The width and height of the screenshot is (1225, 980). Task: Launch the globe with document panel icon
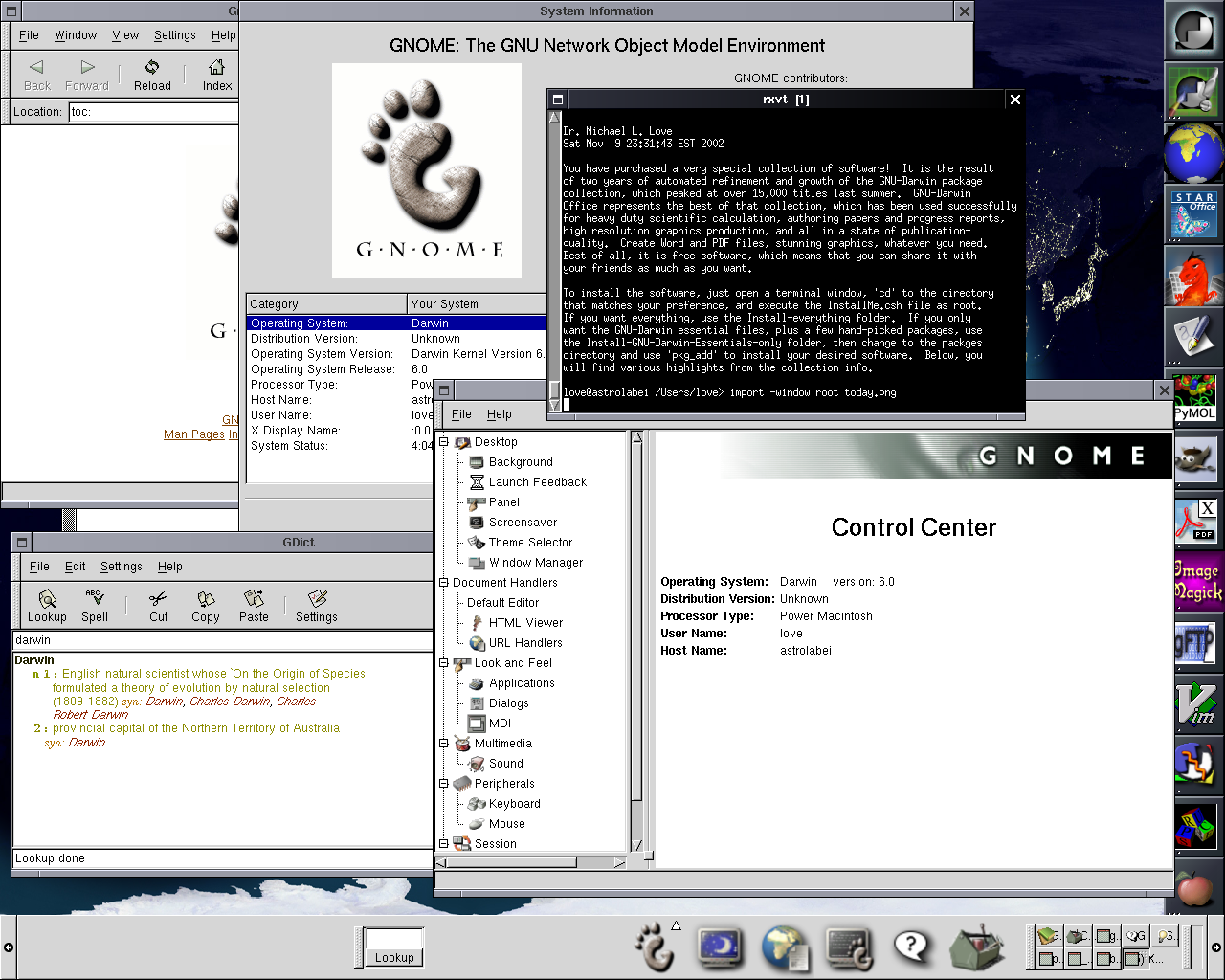(x=786, y=947)
